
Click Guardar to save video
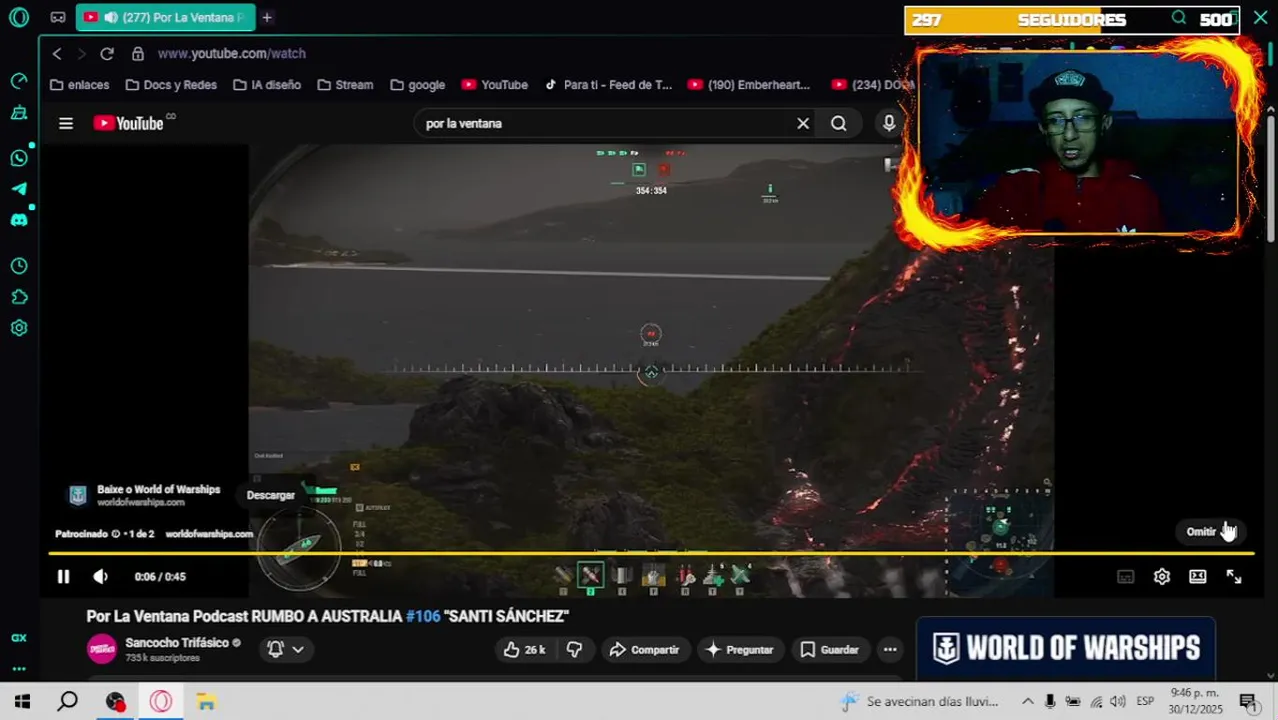click(x=830, y=650)
